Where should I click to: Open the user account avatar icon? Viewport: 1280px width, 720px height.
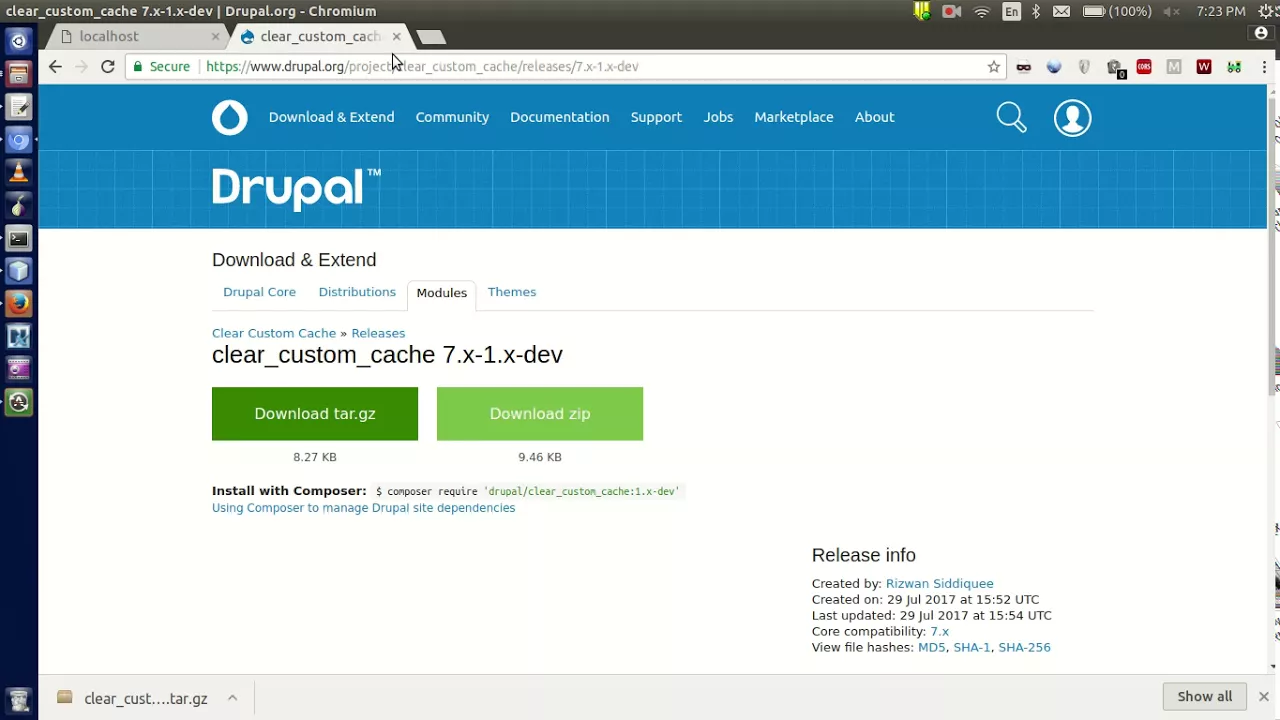point(1072,118)
